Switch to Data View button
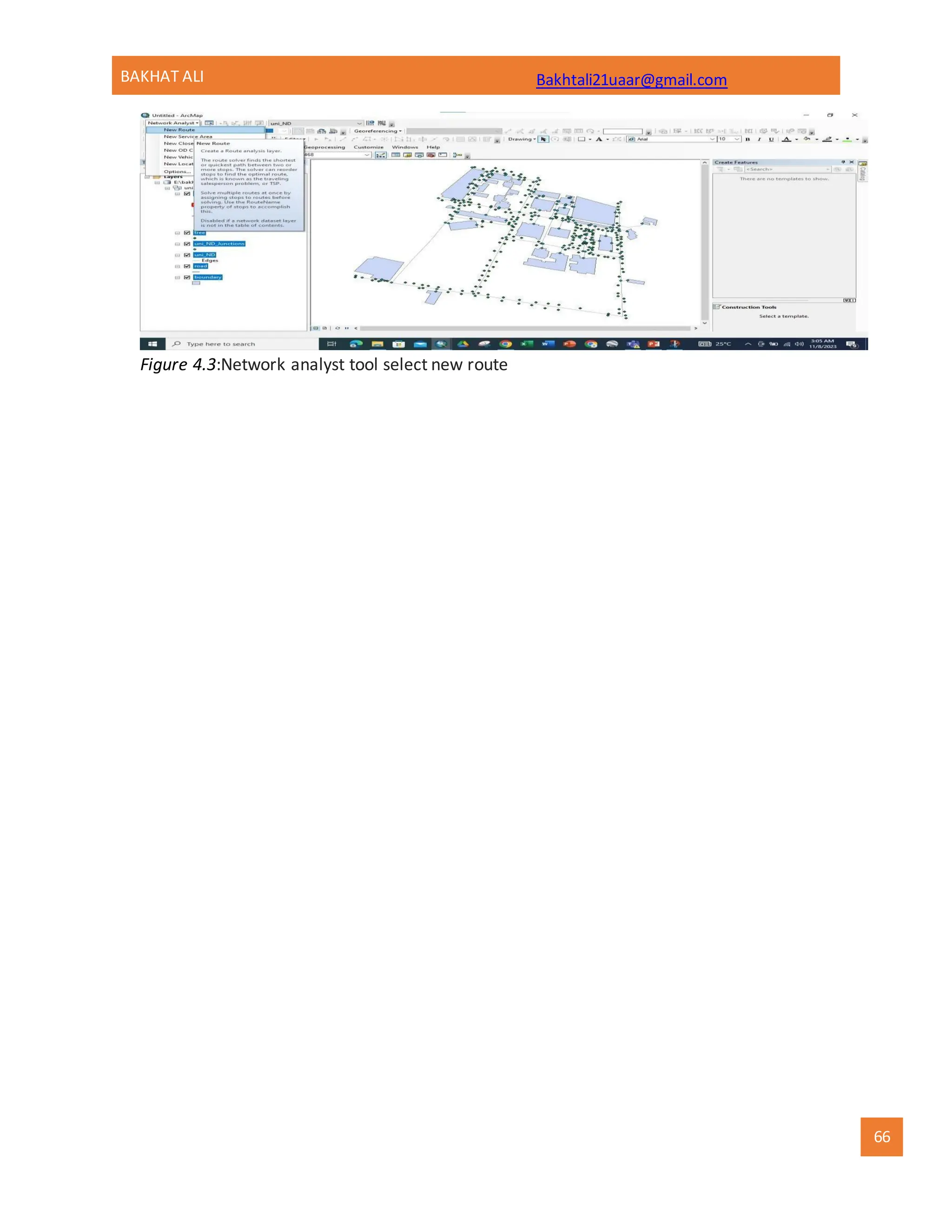Image resolution: width=952 pixels, height=1232 pixels. pyautogui.click(x=316, y=328)
